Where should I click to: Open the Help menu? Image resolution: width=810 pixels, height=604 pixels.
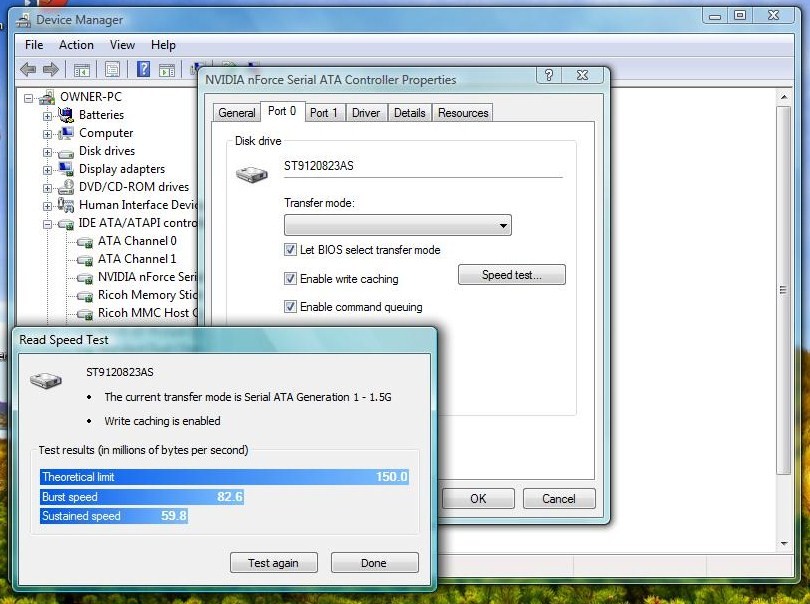click(x=163, y=45)
